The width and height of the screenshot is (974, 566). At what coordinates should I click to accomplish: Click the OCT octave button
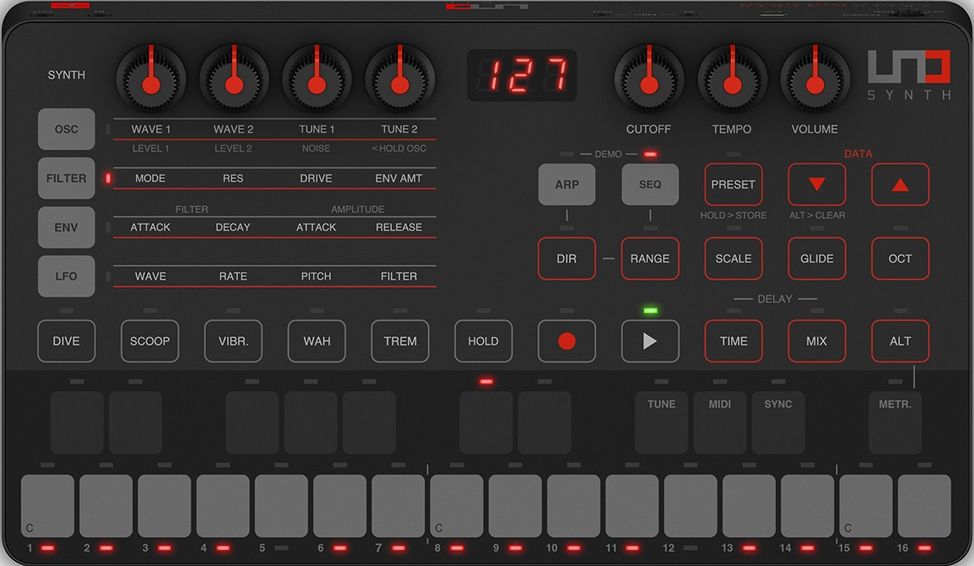click(x=900, y=258)
